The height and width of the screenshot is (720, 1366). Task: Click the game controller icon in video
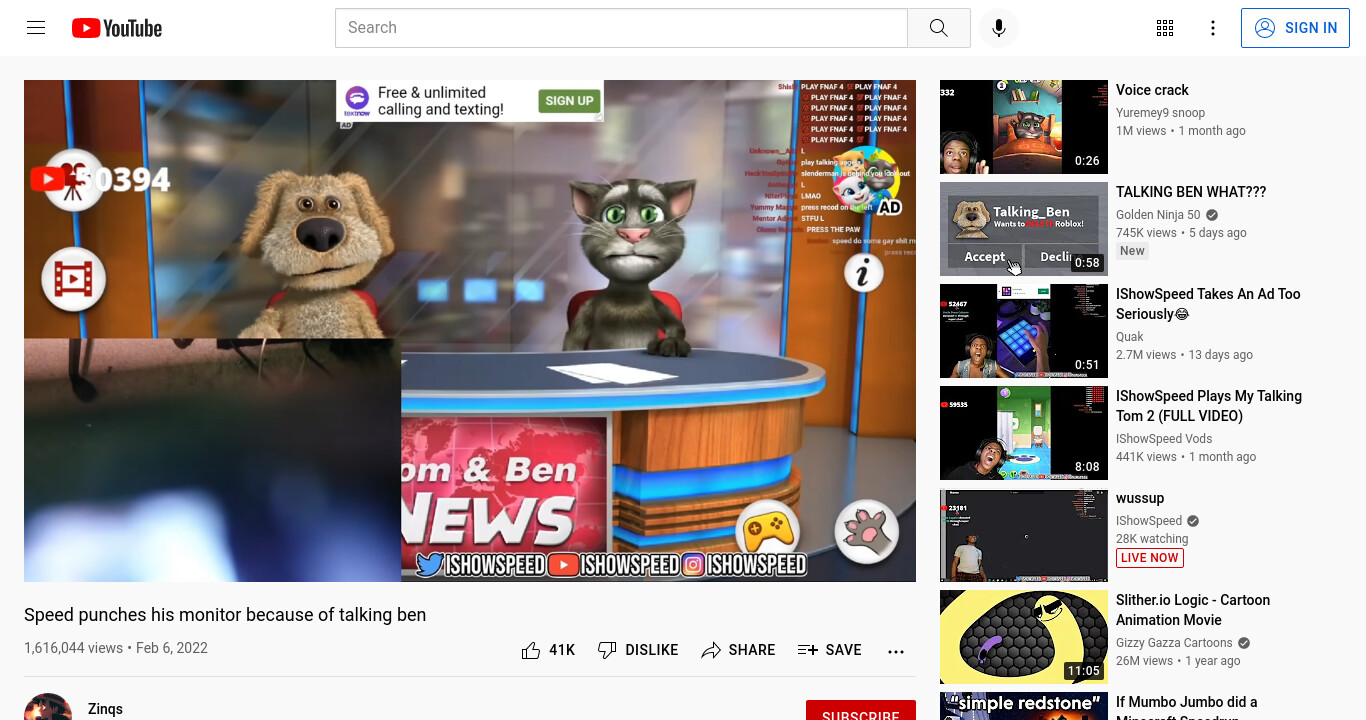coord(768,531)
